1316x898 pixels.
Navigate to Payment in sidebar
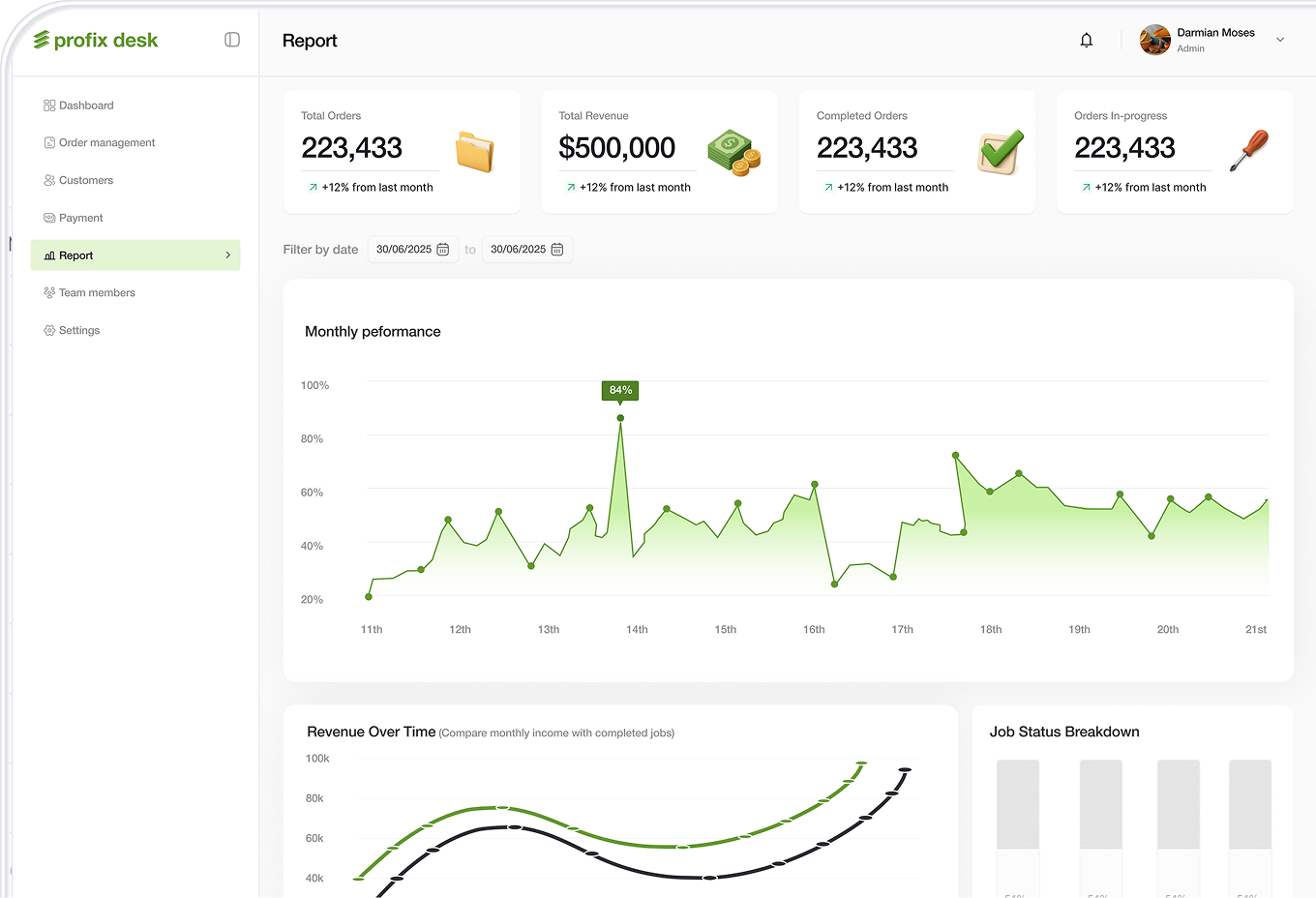tap(80, 219)
